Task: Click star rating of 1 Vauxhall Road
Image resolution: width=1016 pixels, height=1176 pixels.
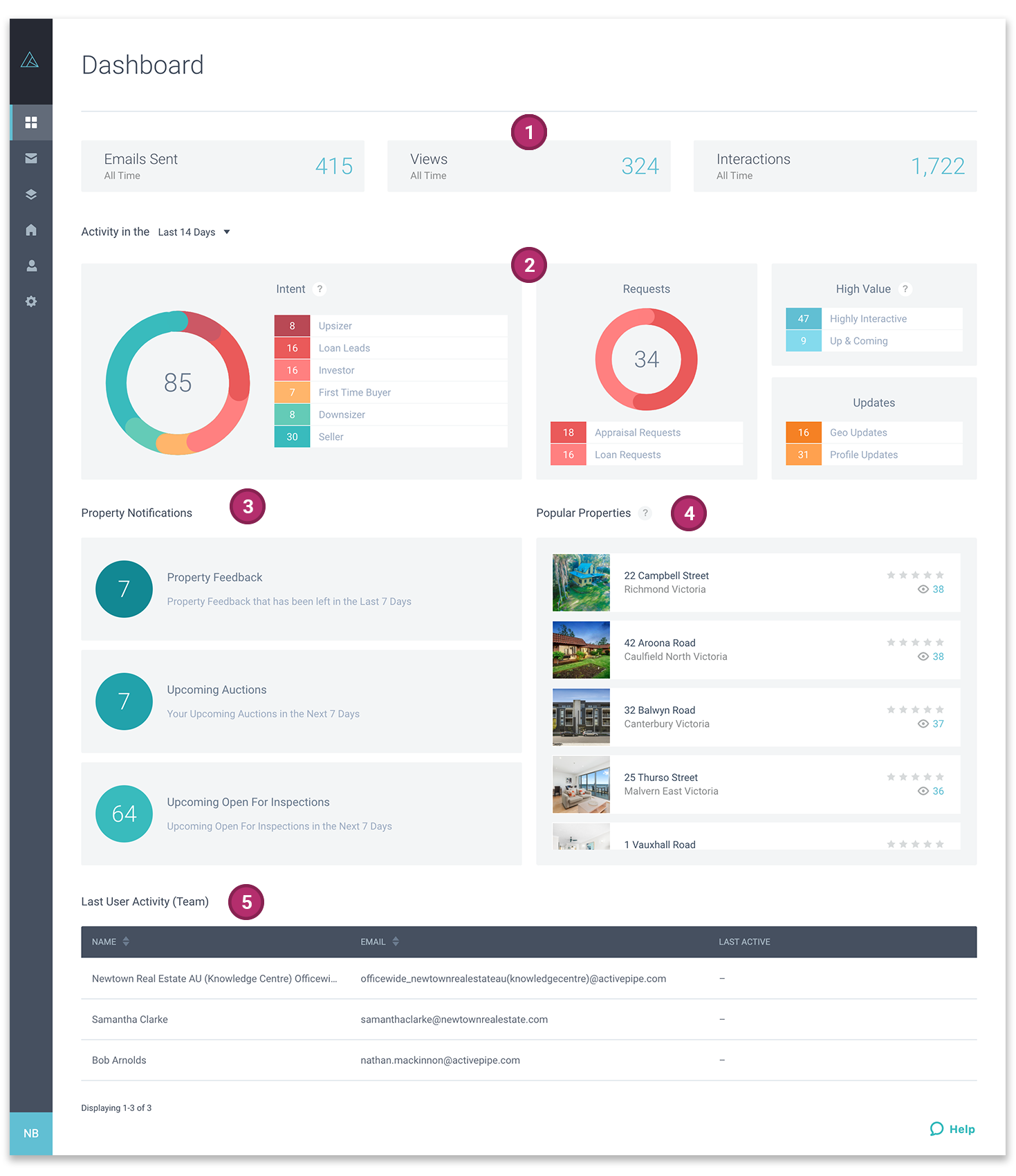Action: [915, 844]
